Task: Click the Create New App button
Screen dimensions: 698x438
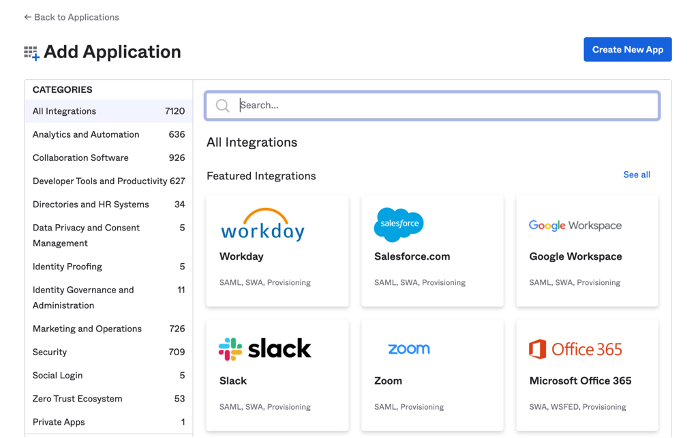Action: click(628, 49)
